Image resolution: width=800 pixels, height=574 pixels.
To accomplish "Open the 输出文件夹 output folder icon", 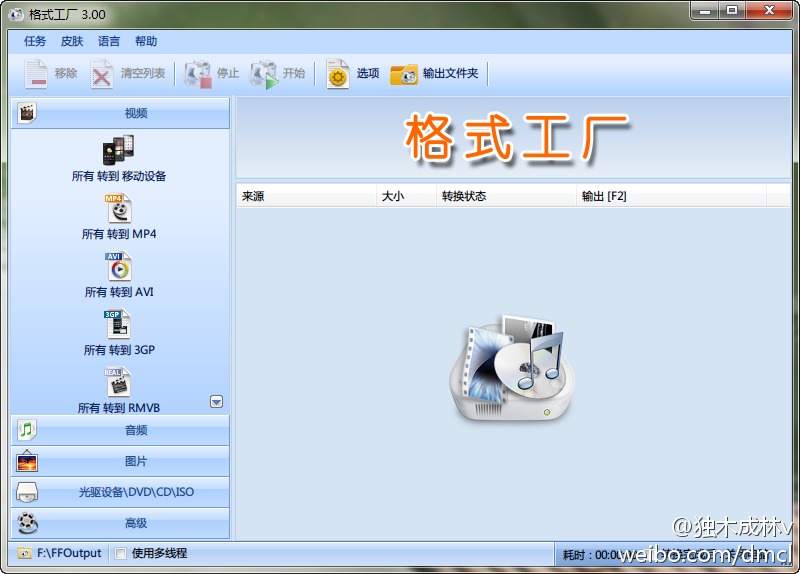I will click(404, 74).
